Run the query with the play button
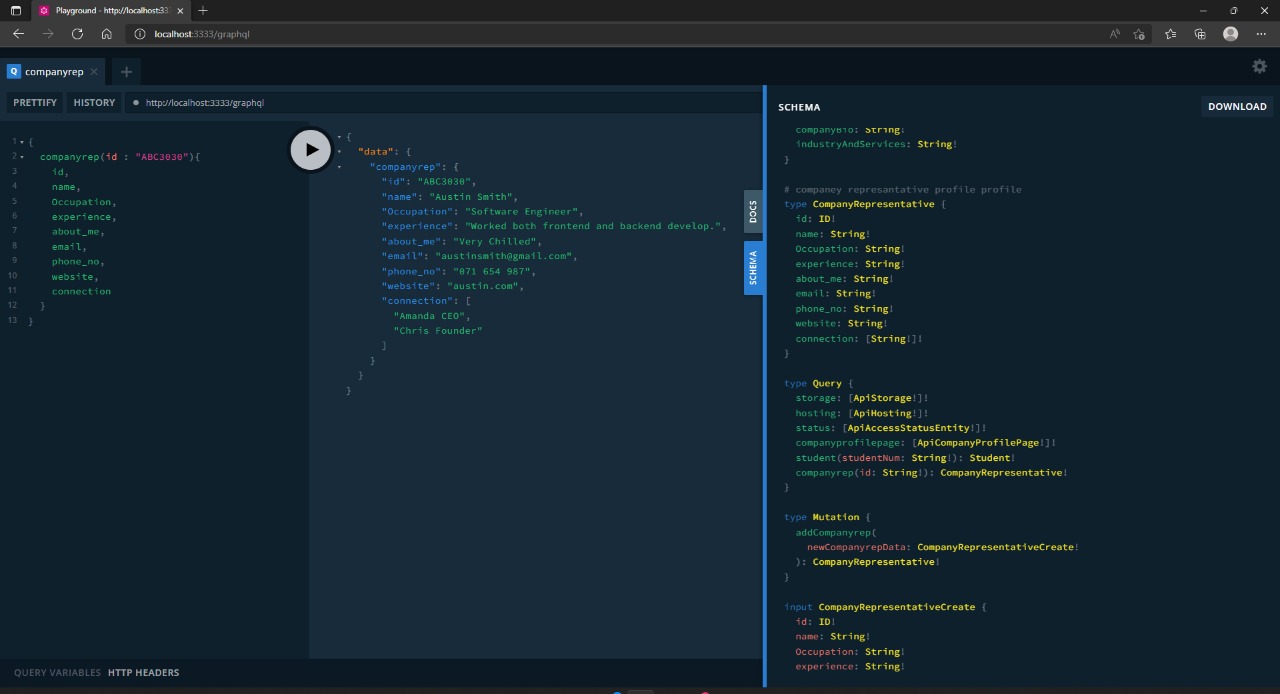The width and height of the screenshot is (1280, 694). point(311,150)
